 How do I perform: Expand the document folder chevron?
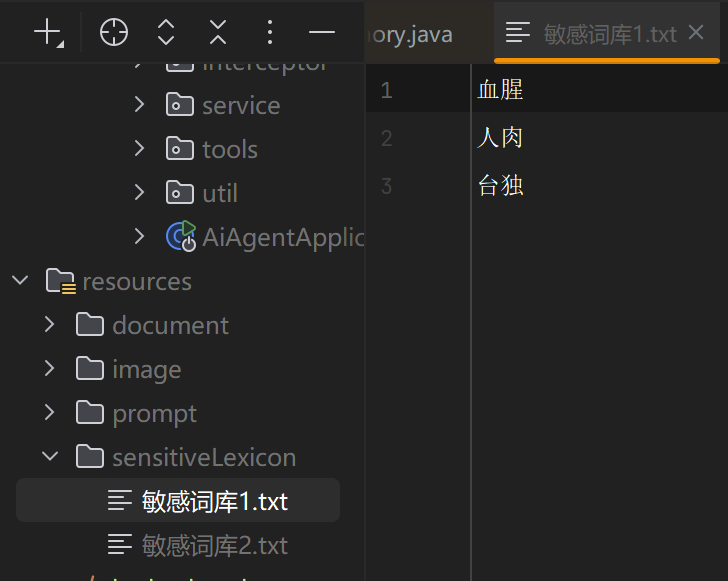[50, 325]
